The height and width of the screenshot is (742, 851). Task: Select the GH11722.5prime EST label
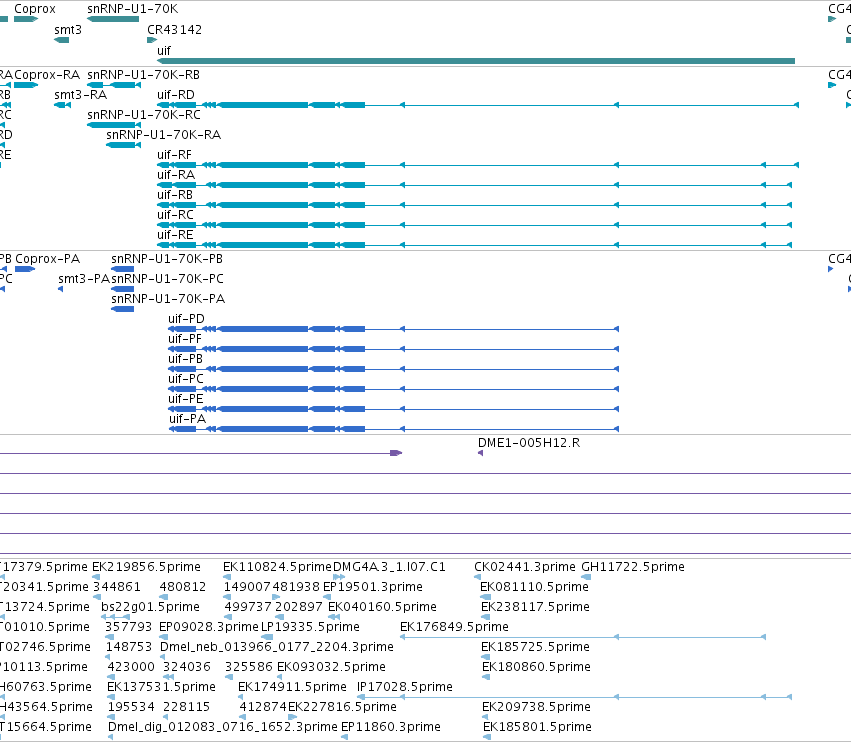pyautogui.click(x=633, y=567)
